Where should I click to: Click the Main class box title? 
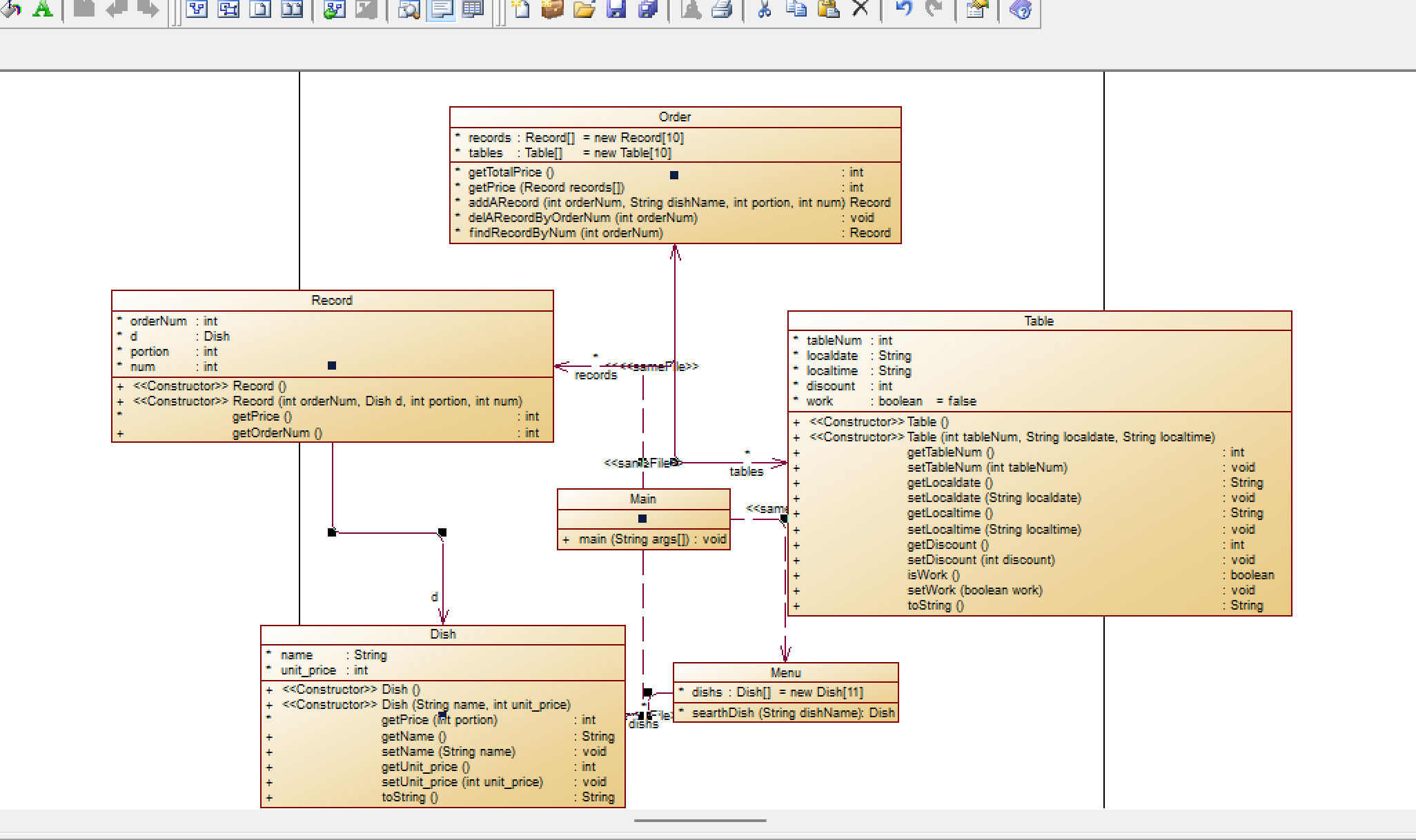(642, 499)
